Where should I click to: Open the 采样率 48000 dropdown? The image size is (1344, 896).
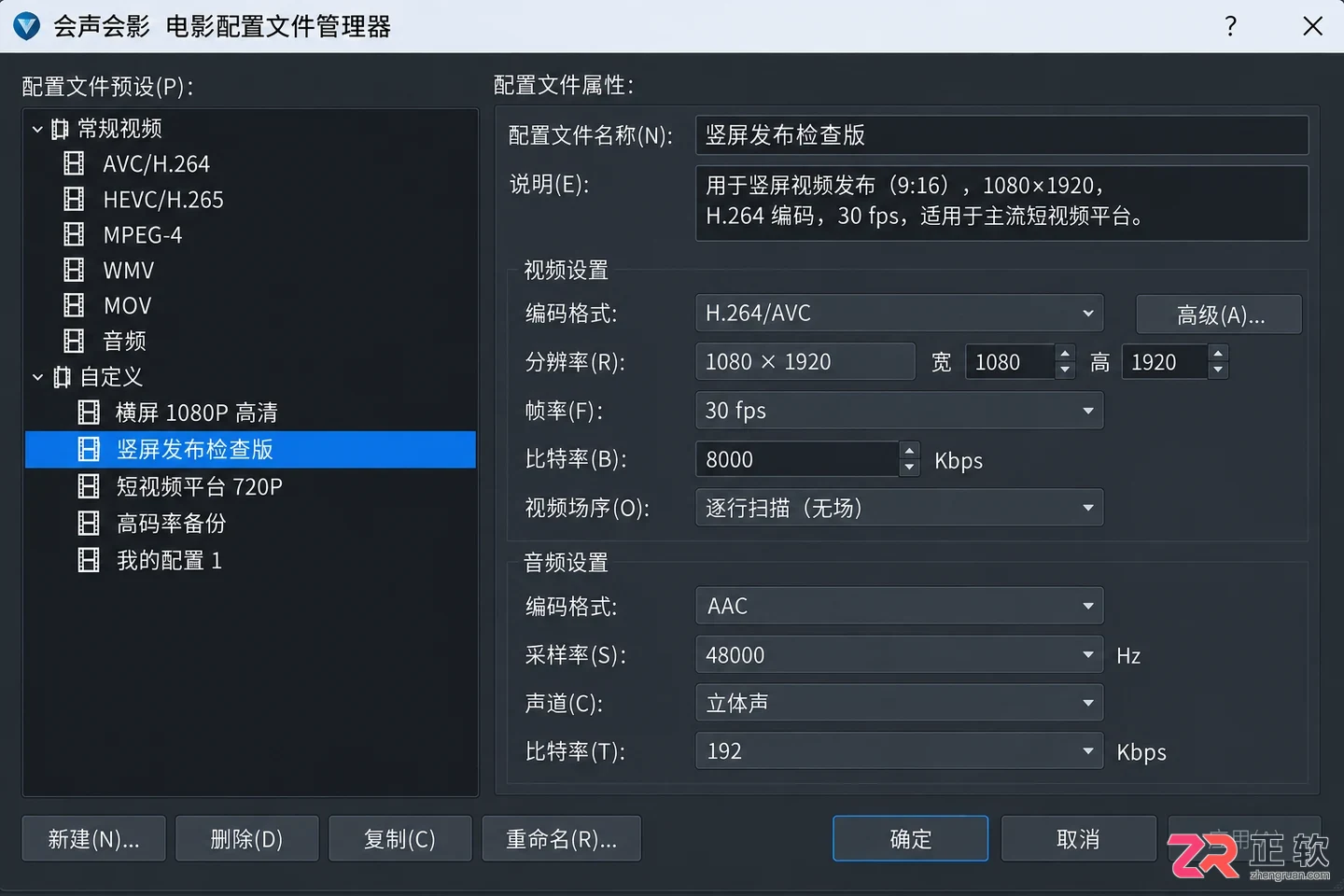899,654
